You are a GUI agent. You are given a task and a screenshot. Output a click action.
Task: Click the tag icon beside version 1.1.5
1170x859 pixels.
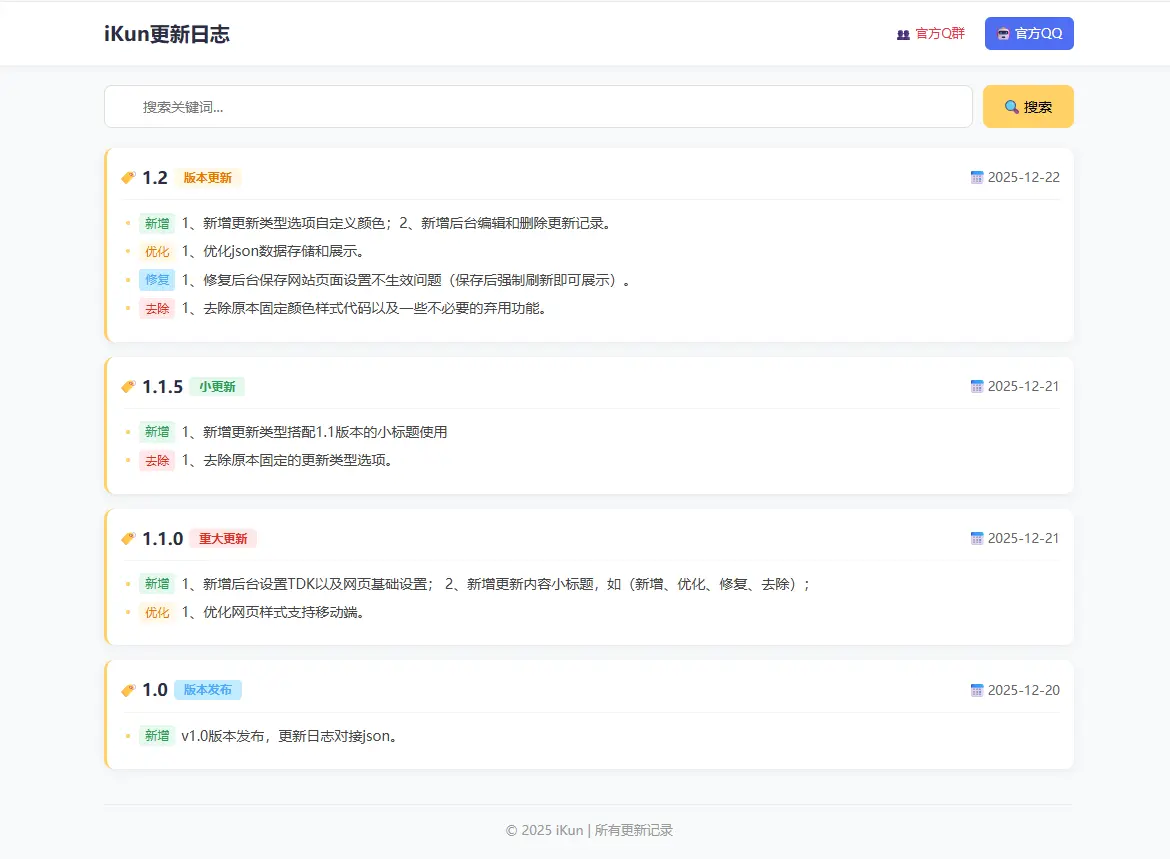pyautogui.click(x=128, y=386)
